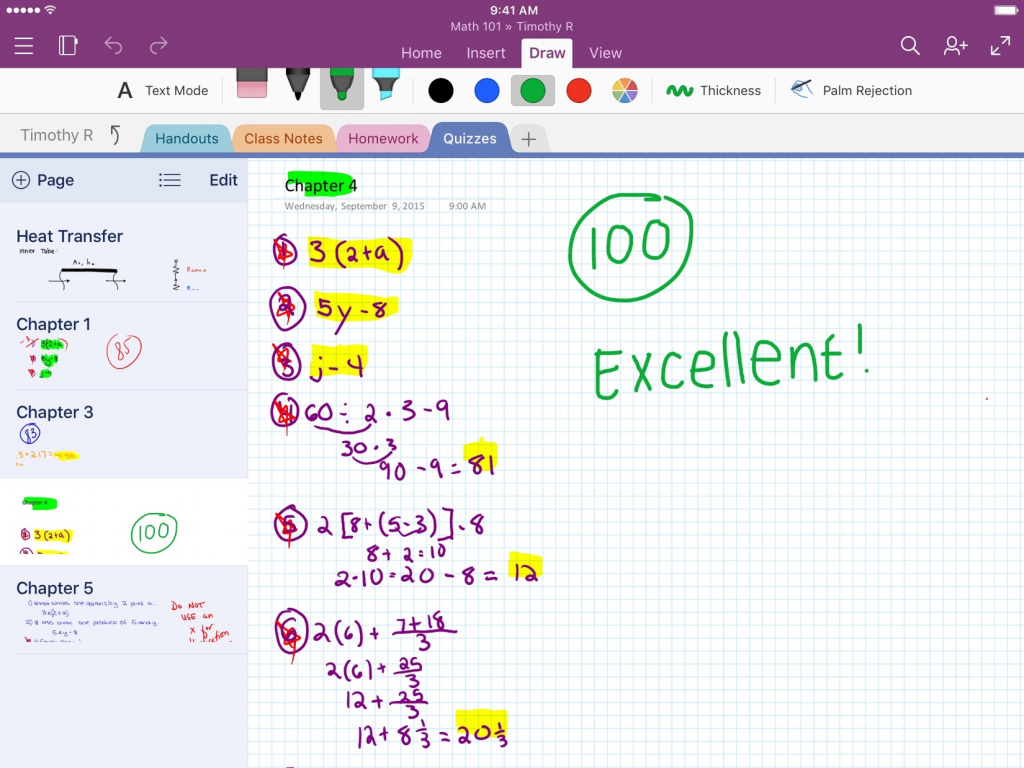The width and height of the screenshot is (1024, 768).
Task: Add a new page with + Page
Action: pyautogui.click(x=42, y=180)
